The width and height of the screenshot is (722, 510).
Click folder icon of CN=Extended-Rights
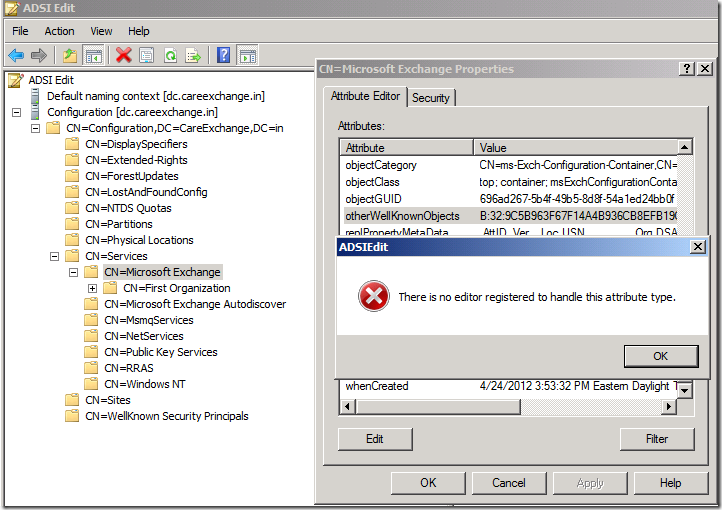pos(72,160)
